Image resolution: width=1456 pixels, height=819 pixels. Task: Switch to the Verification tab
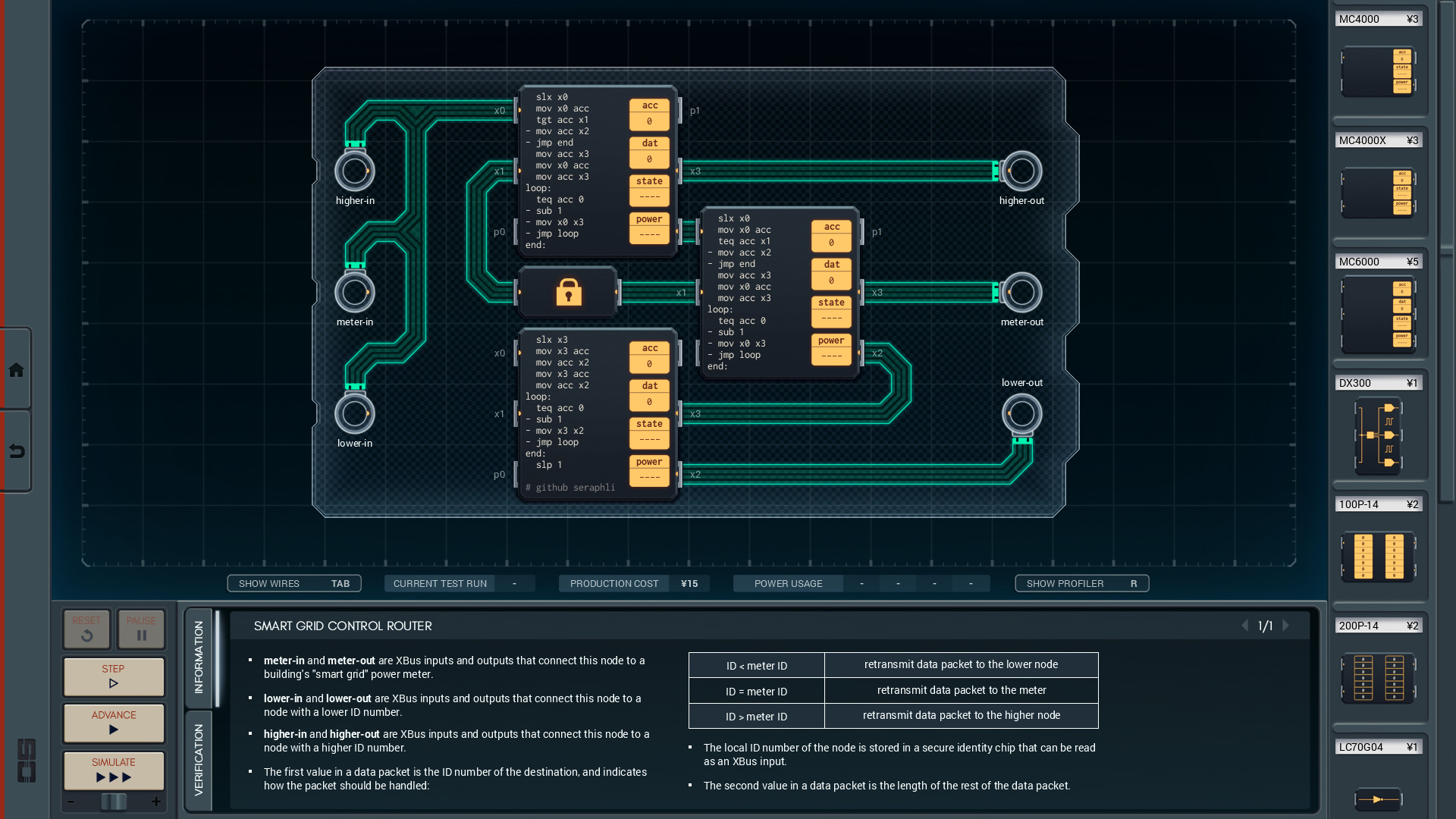(x=199, y=760)
